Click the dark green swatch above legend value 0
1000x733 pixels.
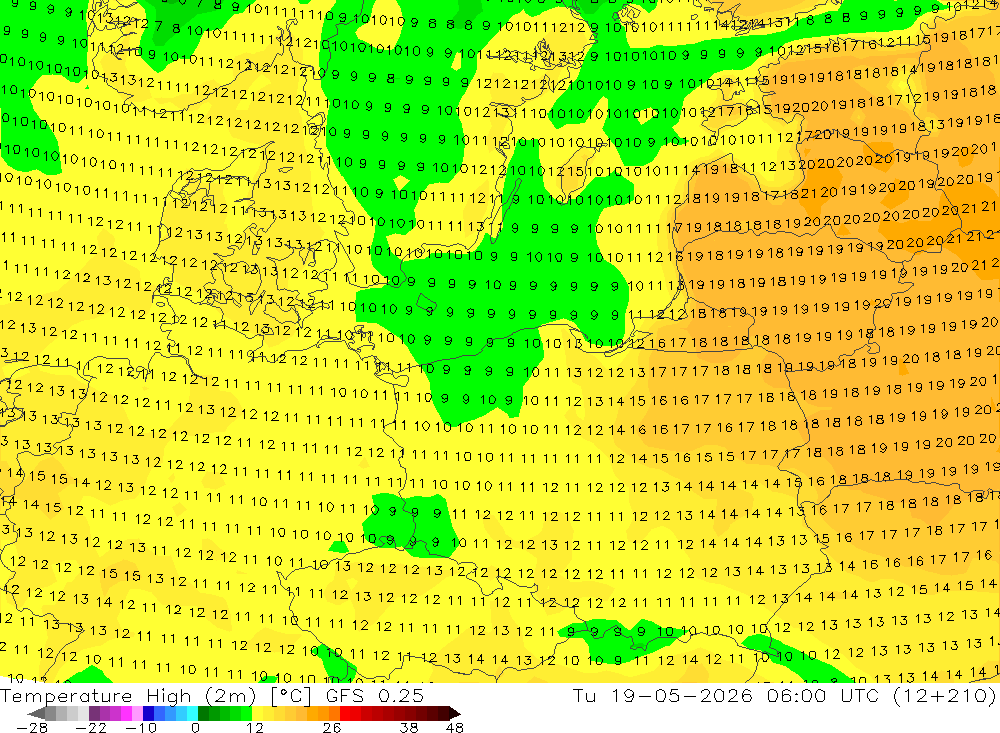pyautogui.click(x=203, y=713)
